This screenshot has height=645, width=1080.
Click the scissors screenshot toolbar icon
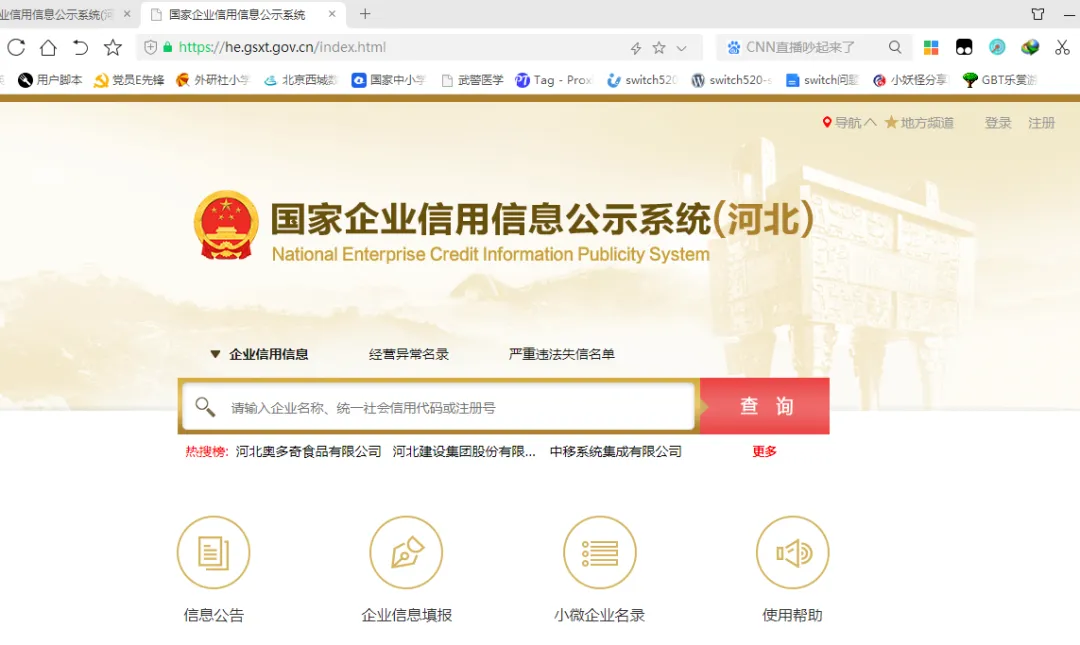pos(1063,46)
